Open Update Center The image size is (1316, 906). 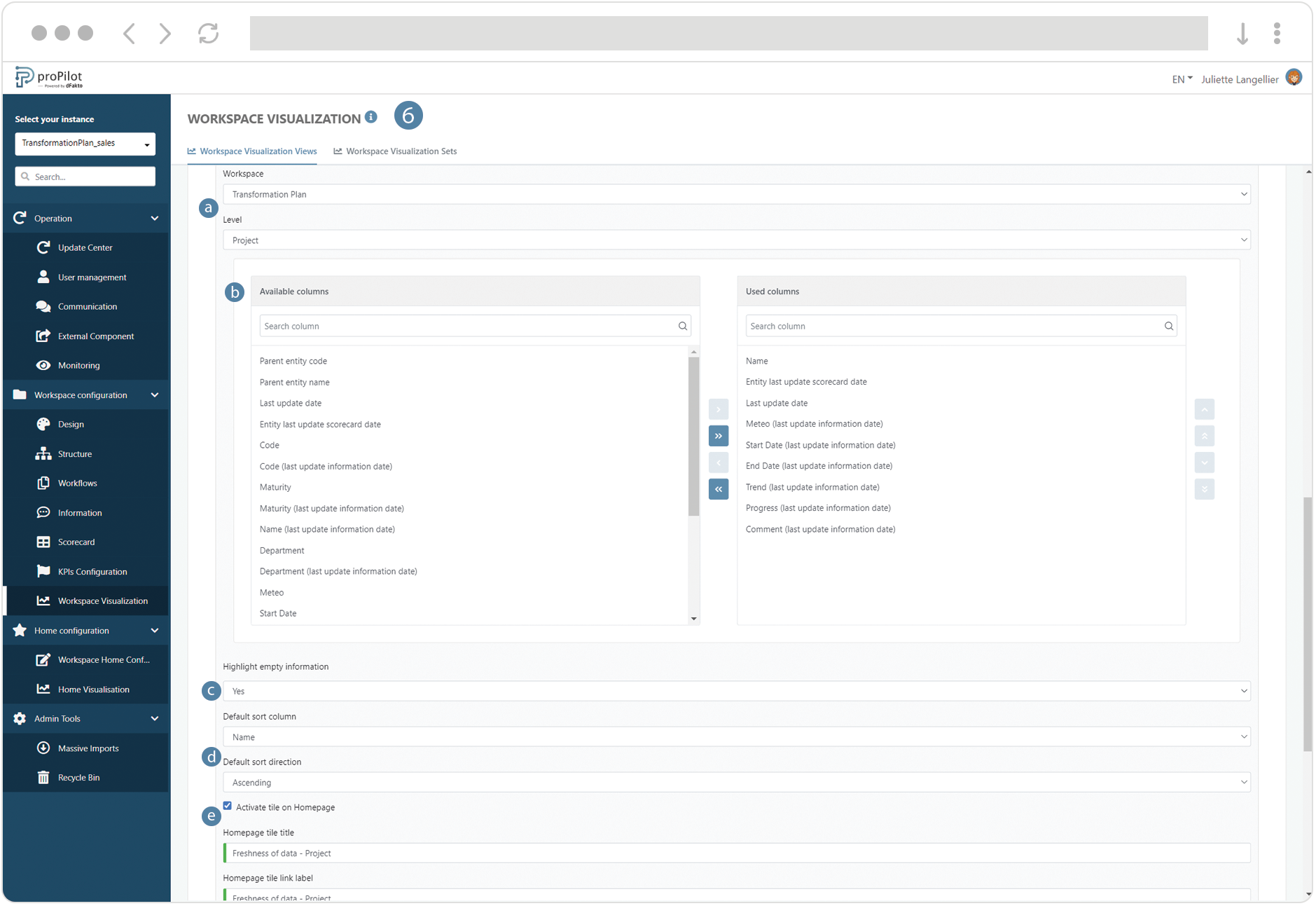(85, 247)
